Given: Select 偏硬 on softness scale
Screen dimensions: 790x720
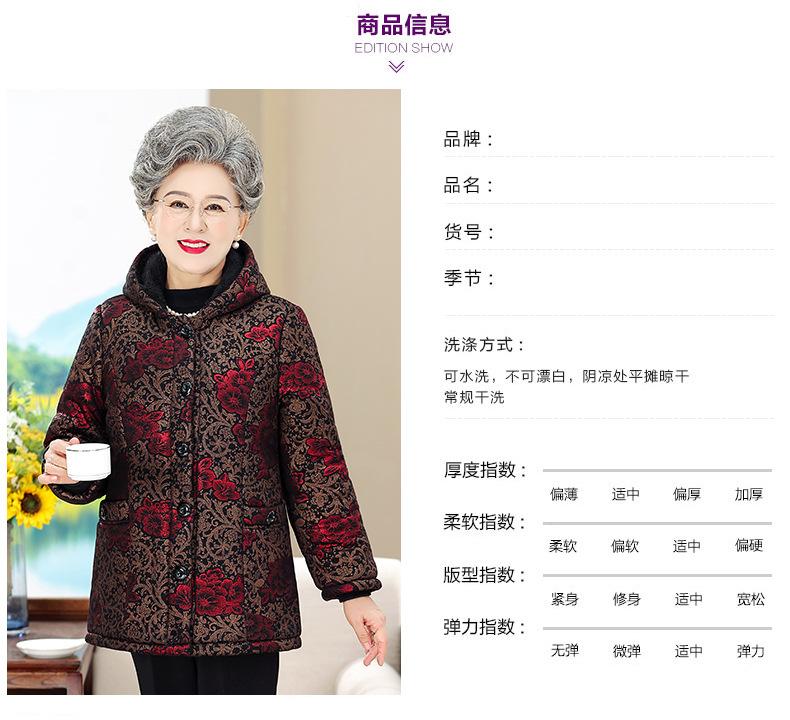Looking at the screenshot, I should pos(749,545).
